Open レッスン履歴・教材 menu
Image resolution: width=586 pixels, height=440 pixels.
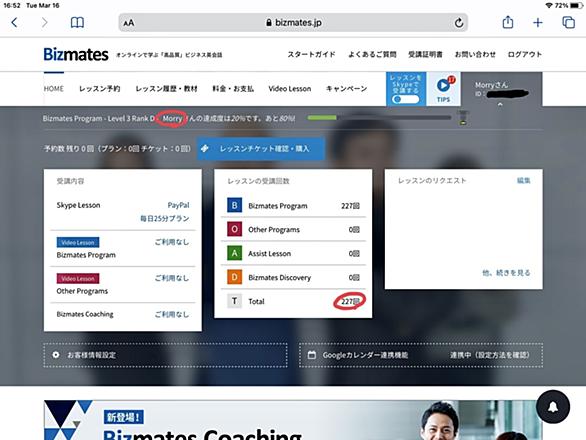[x=166, y=89]
